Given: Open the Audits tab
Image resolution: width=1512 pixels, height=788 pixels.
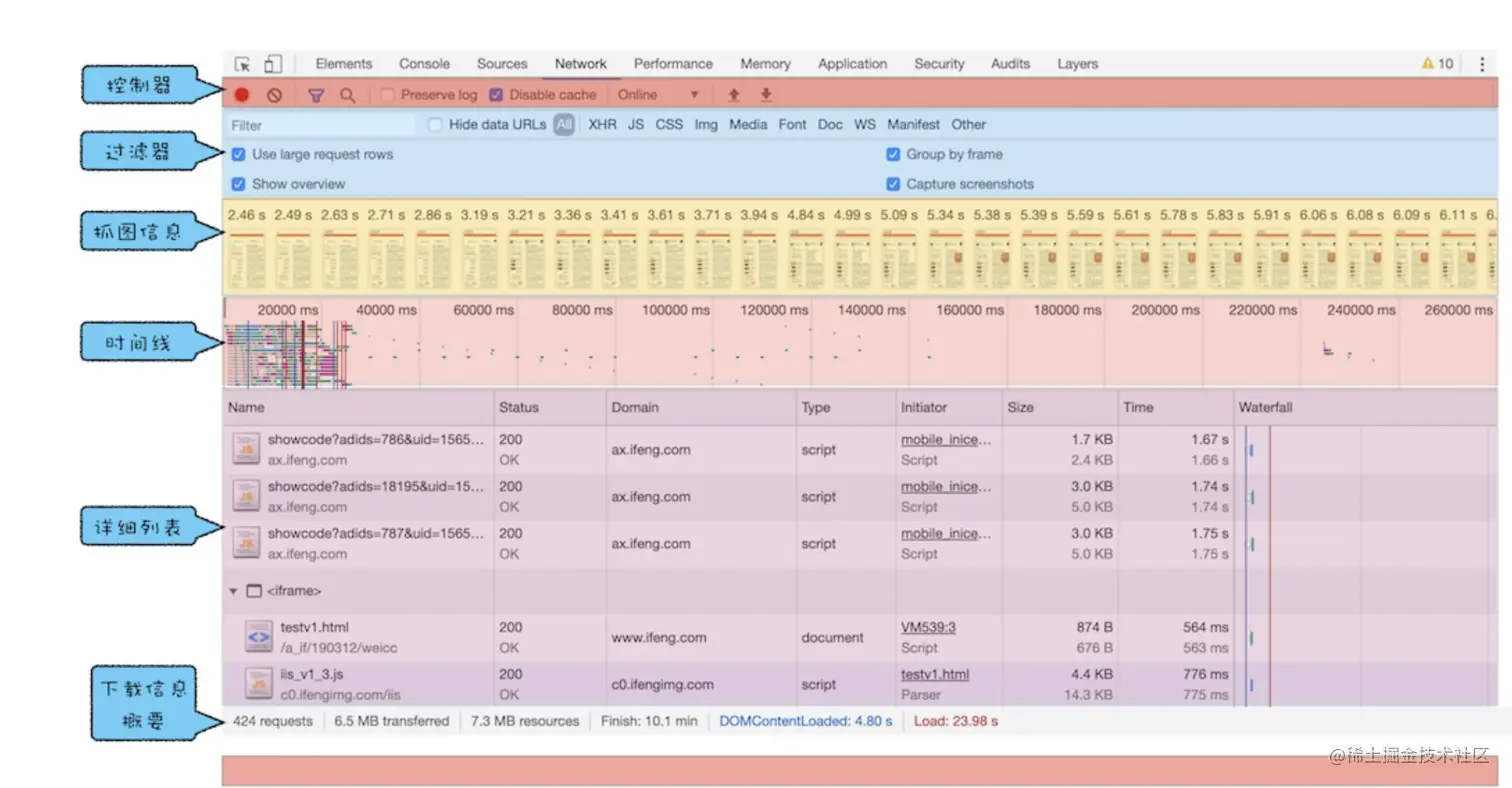Looking at the screenshot, I should [1010, 64].
